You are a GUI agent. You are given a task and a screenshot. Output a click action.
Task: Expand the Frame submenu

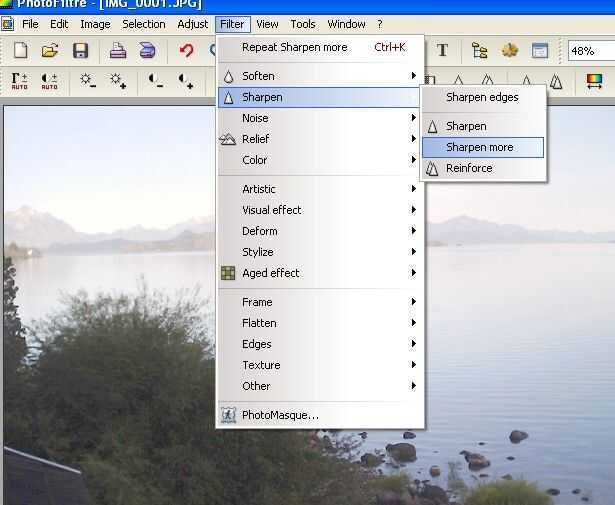pyautogui.click(x=320, y=302)
